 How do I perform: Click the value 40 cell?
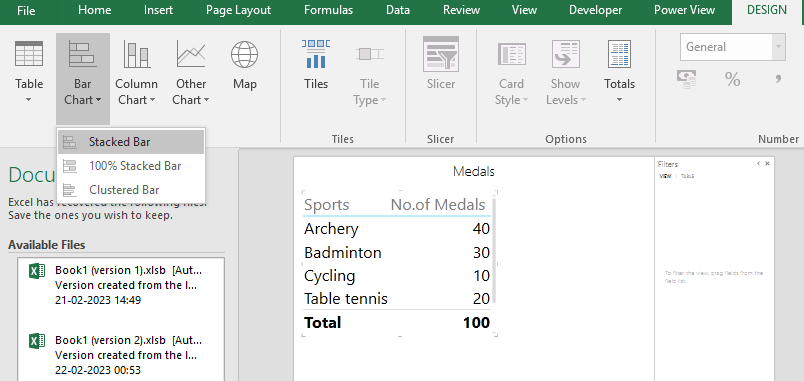(481, 229)
